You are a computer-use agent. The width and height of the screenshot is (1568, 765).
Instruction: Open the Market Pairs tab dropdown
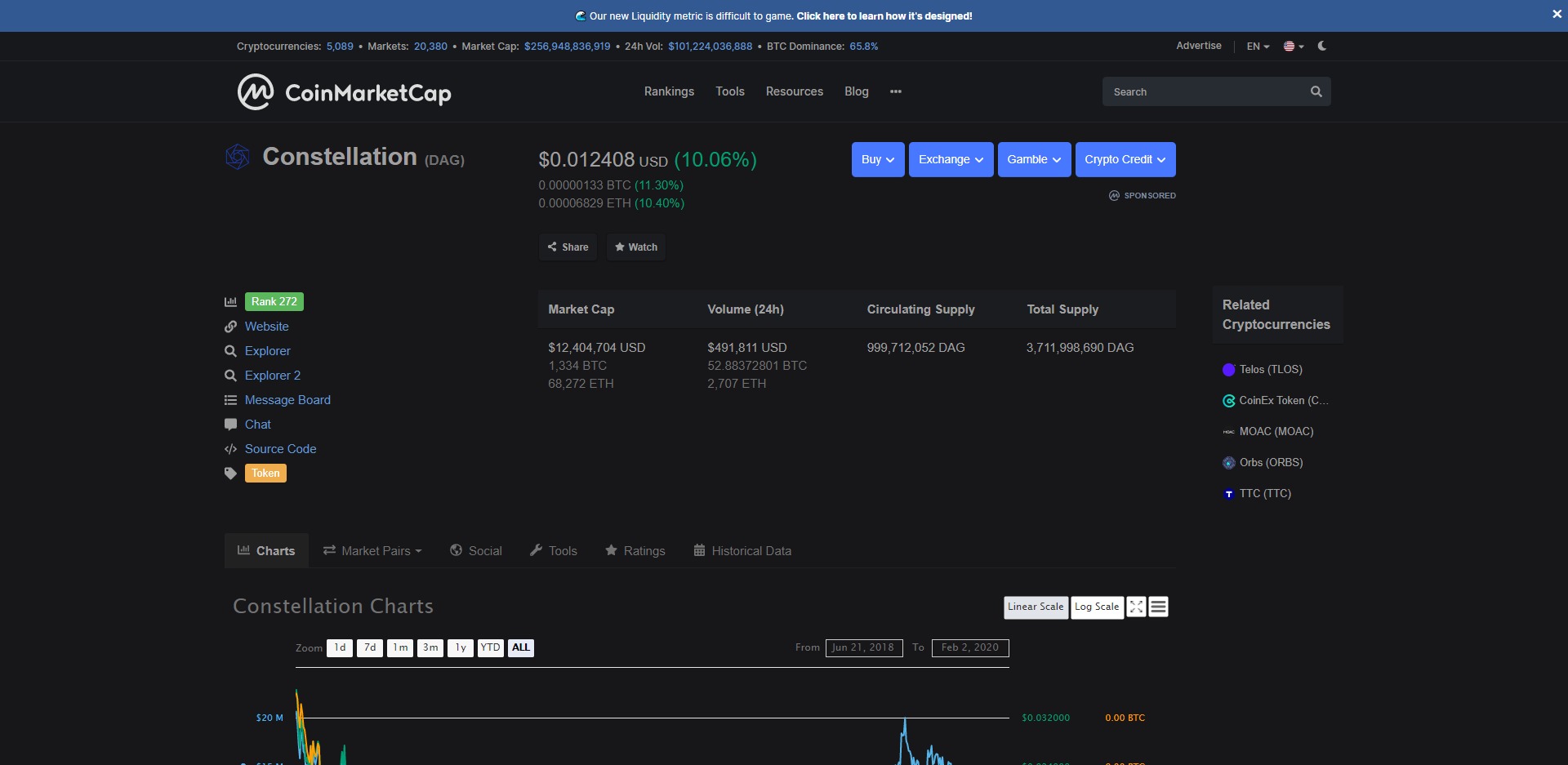(372, 550)
